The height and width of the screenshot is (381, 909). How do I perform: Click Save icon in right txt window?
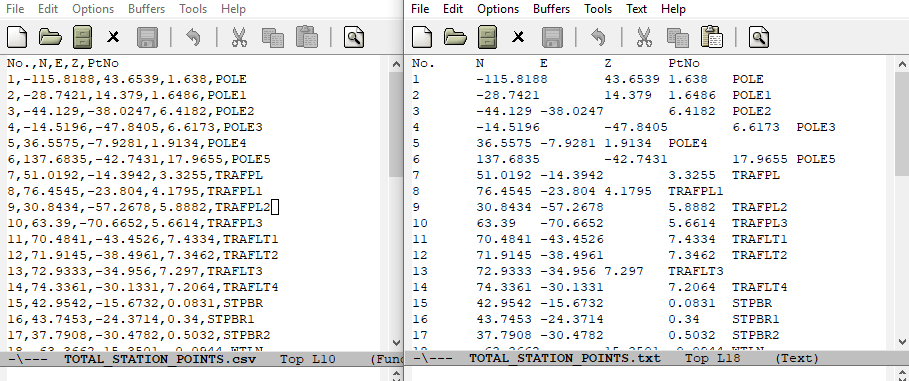point(552,37)
